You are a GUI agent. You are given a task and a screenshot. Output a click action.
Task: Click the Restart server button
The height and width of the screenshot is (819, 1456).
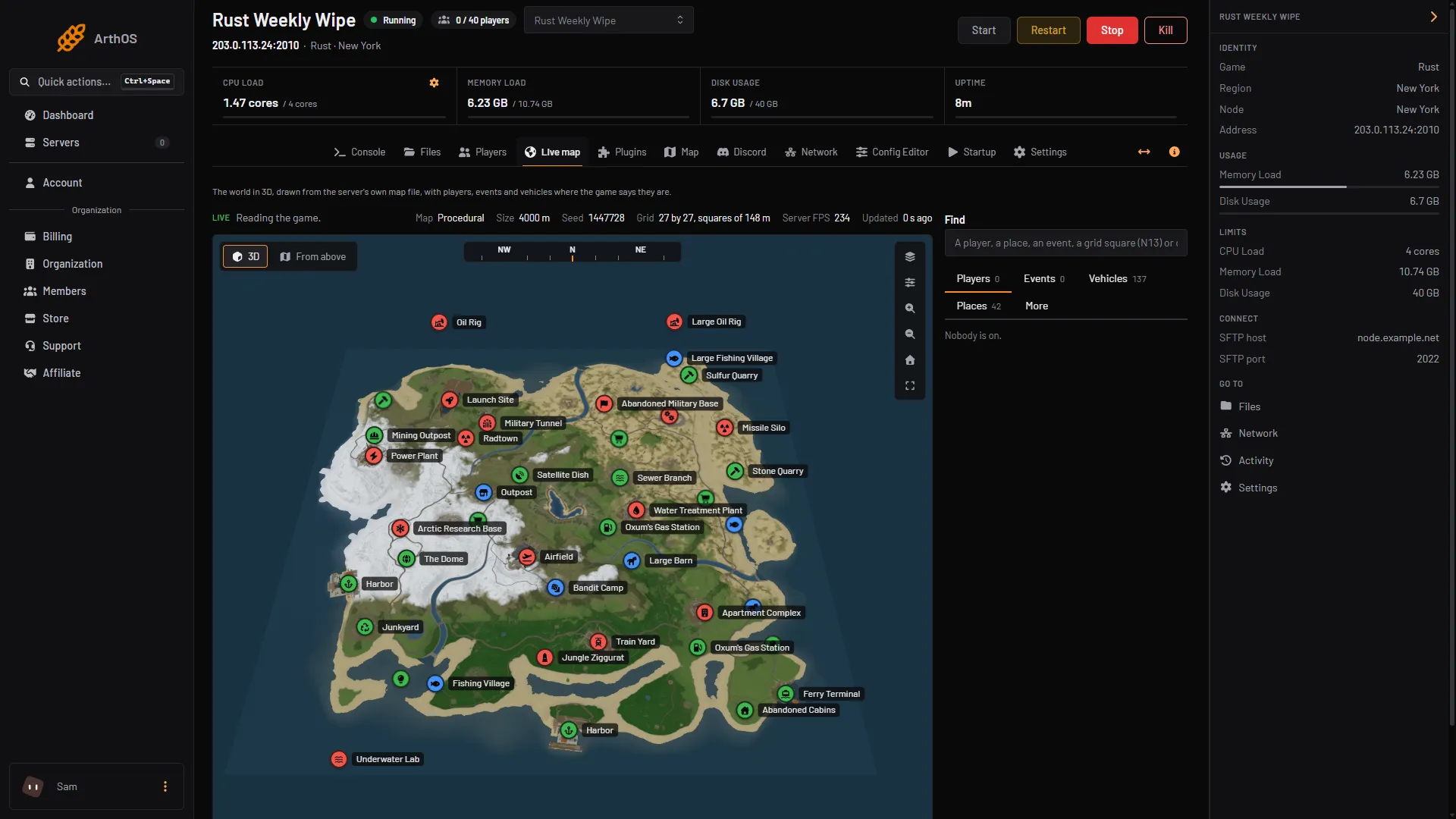1048,30
